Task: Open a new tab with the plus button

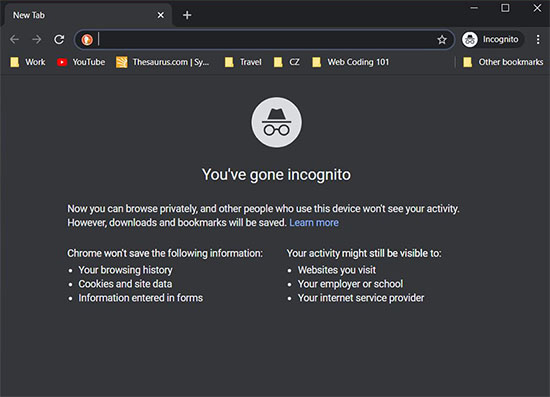Action: tap(187, 15)
